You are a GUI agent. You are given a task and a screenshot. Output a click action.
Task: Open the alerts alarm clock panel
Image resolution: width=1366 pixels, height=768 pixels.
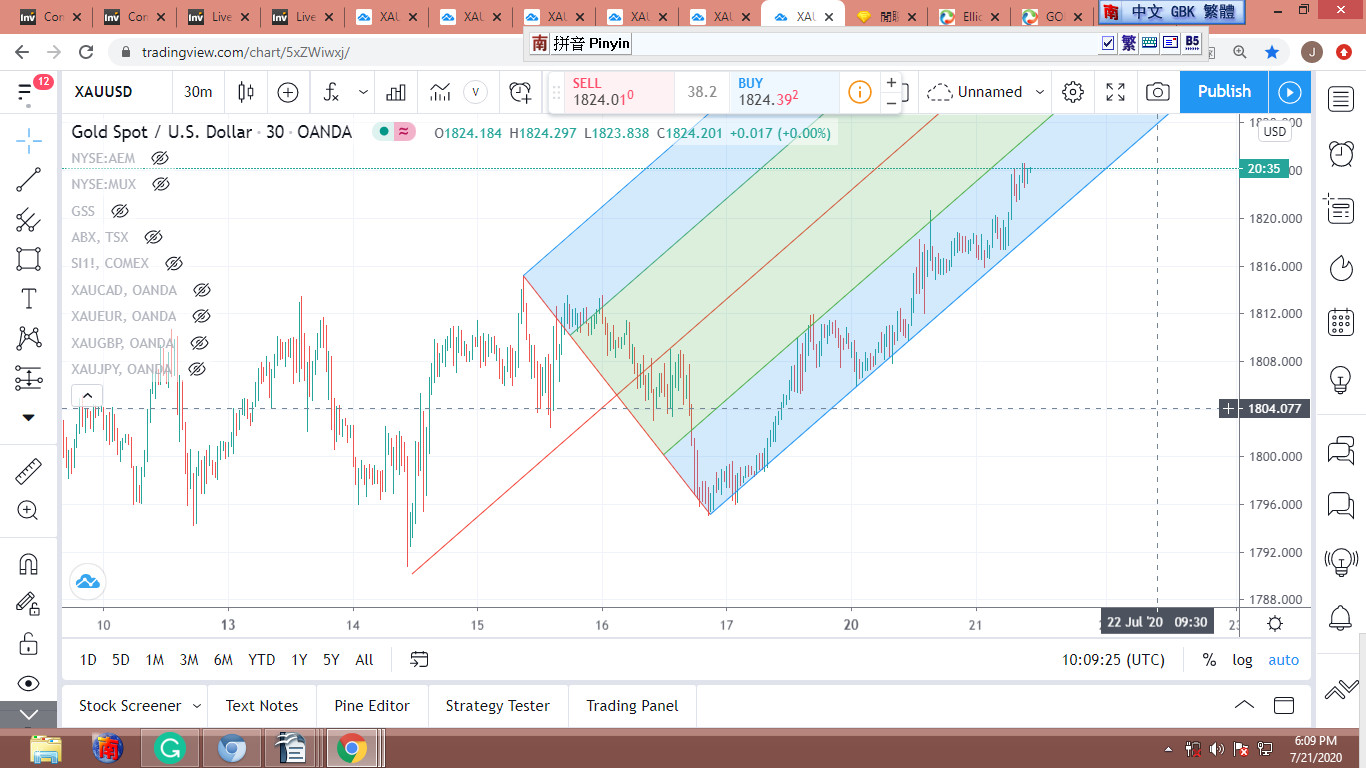(x=1340, y=153)
